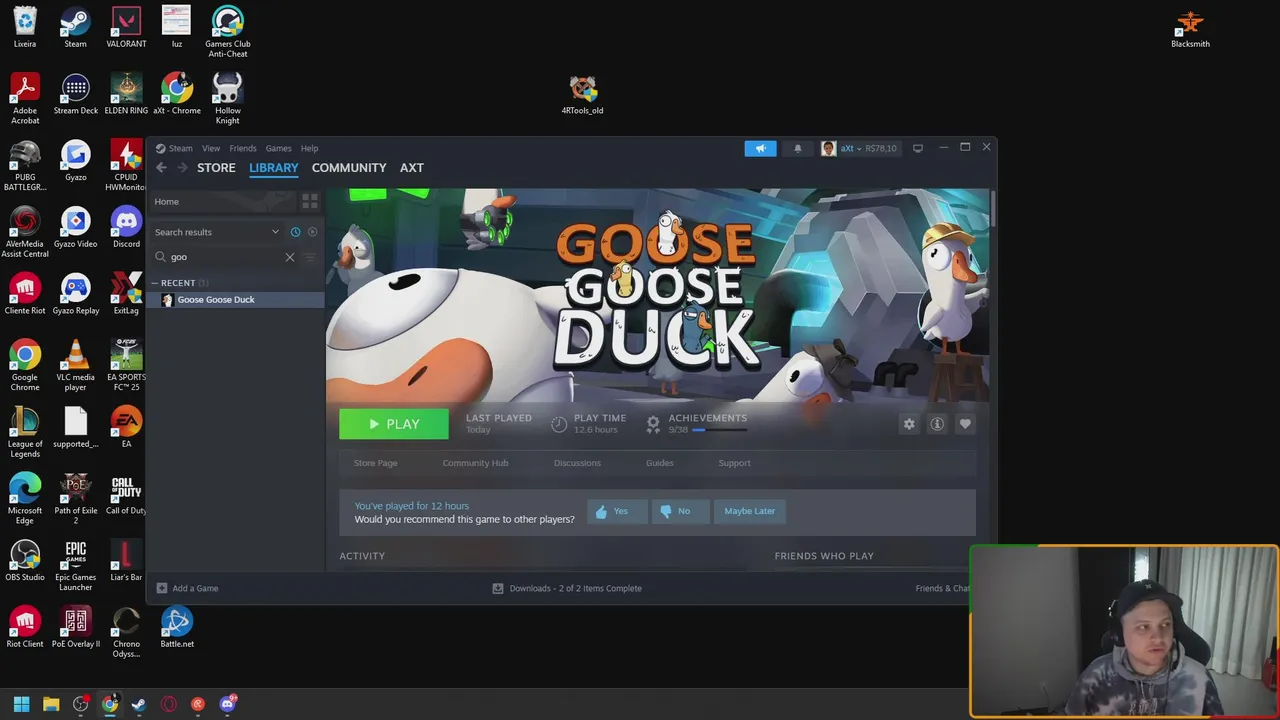The image size is (1280, 720).
Task: Click the Steam page vertical scrollbar
Action: pos(992,210)
